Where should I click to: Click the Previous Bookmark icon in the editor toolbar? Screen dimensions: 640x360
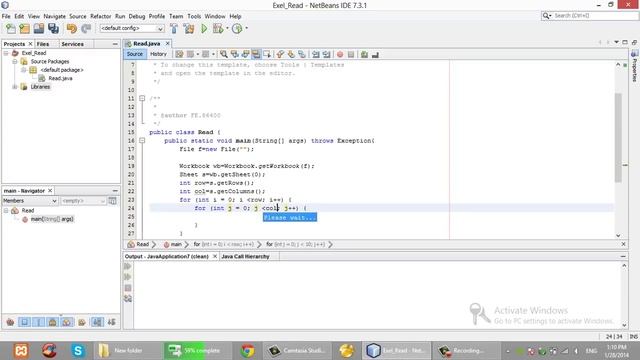[280, 54]
